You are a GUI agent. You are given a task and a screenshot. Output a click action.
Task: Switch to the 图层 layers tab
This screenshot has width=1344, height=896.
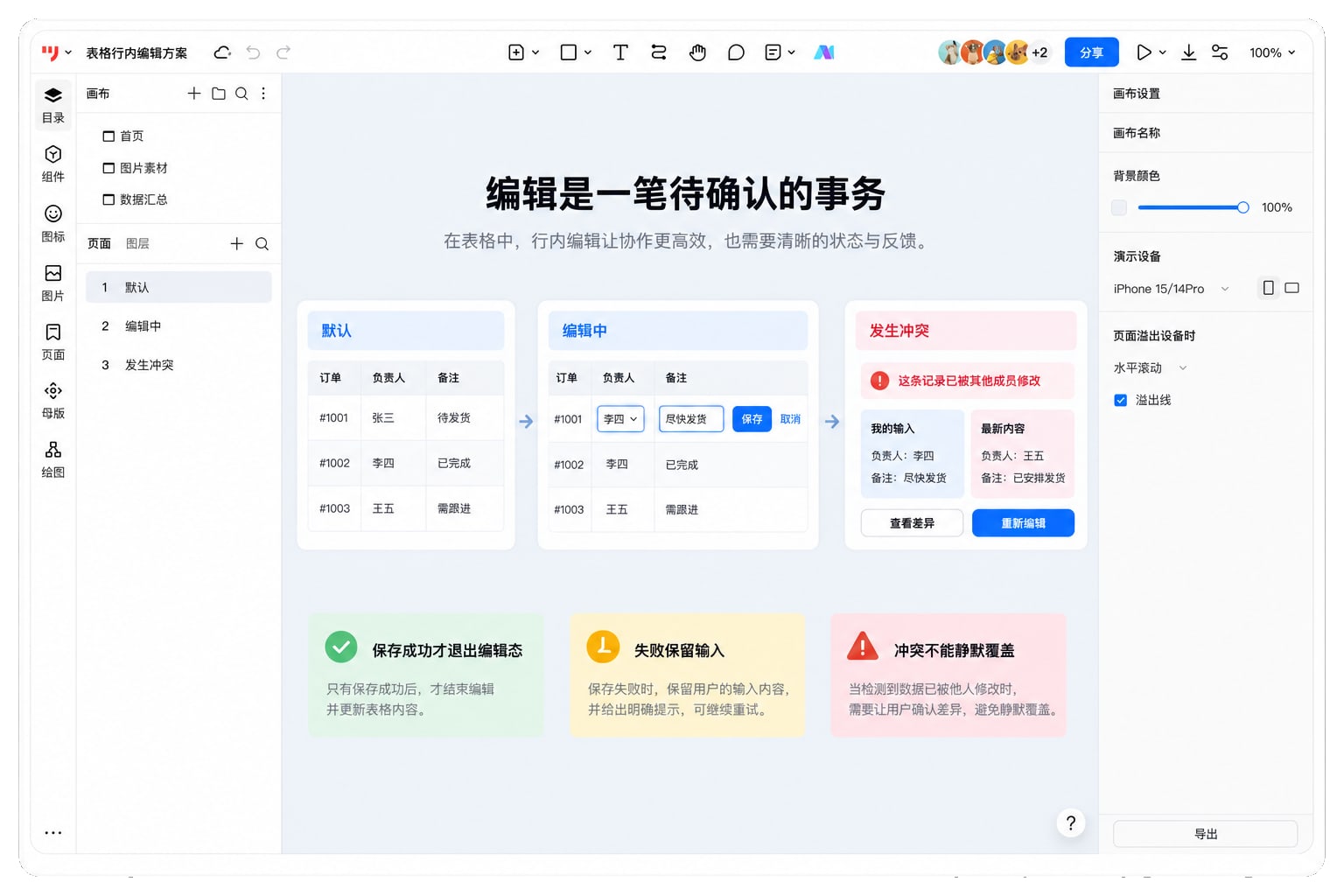tap(137, 244)
